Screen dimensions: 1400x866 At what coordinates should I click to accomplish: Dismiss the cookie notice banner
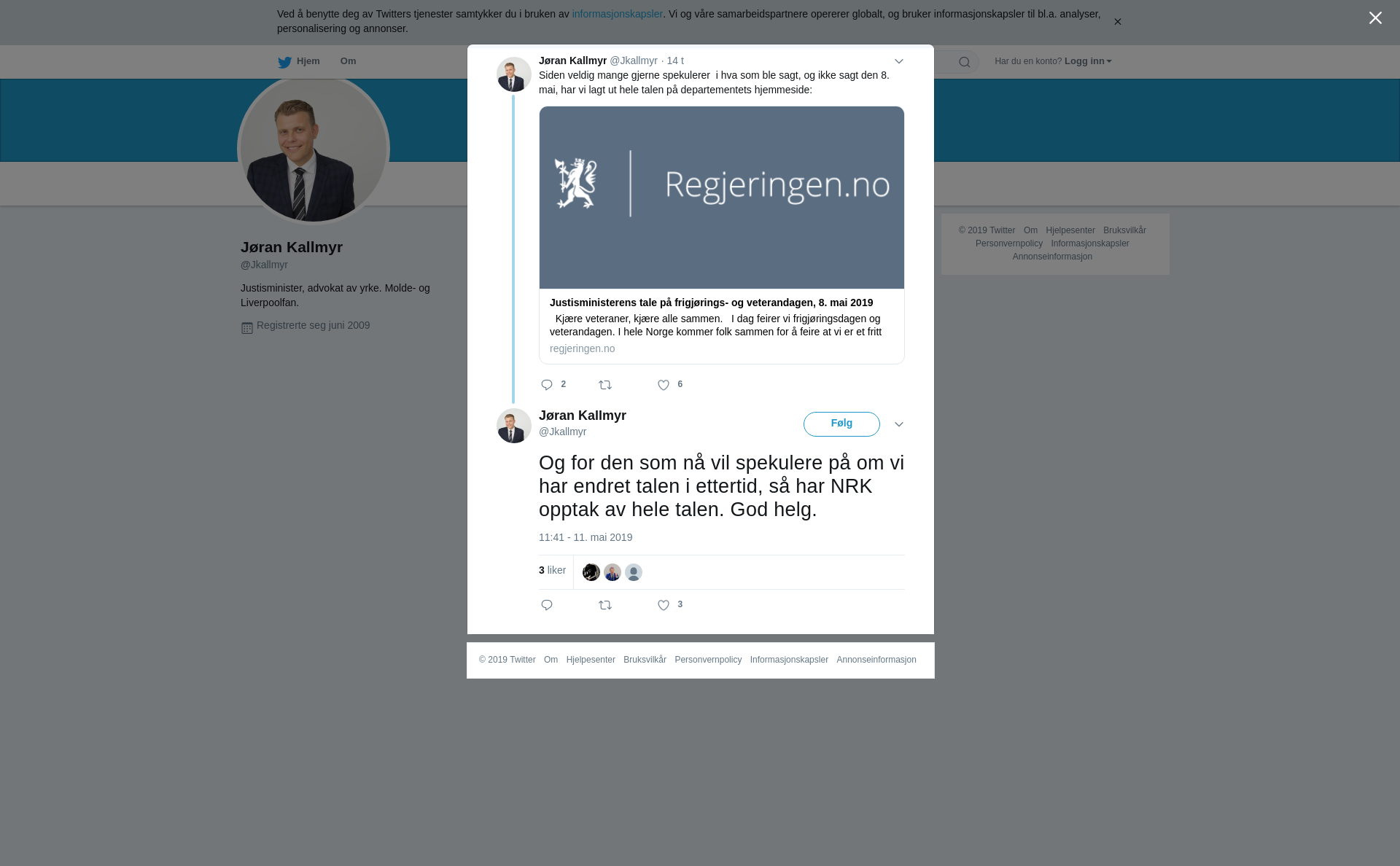[1117, 22]
